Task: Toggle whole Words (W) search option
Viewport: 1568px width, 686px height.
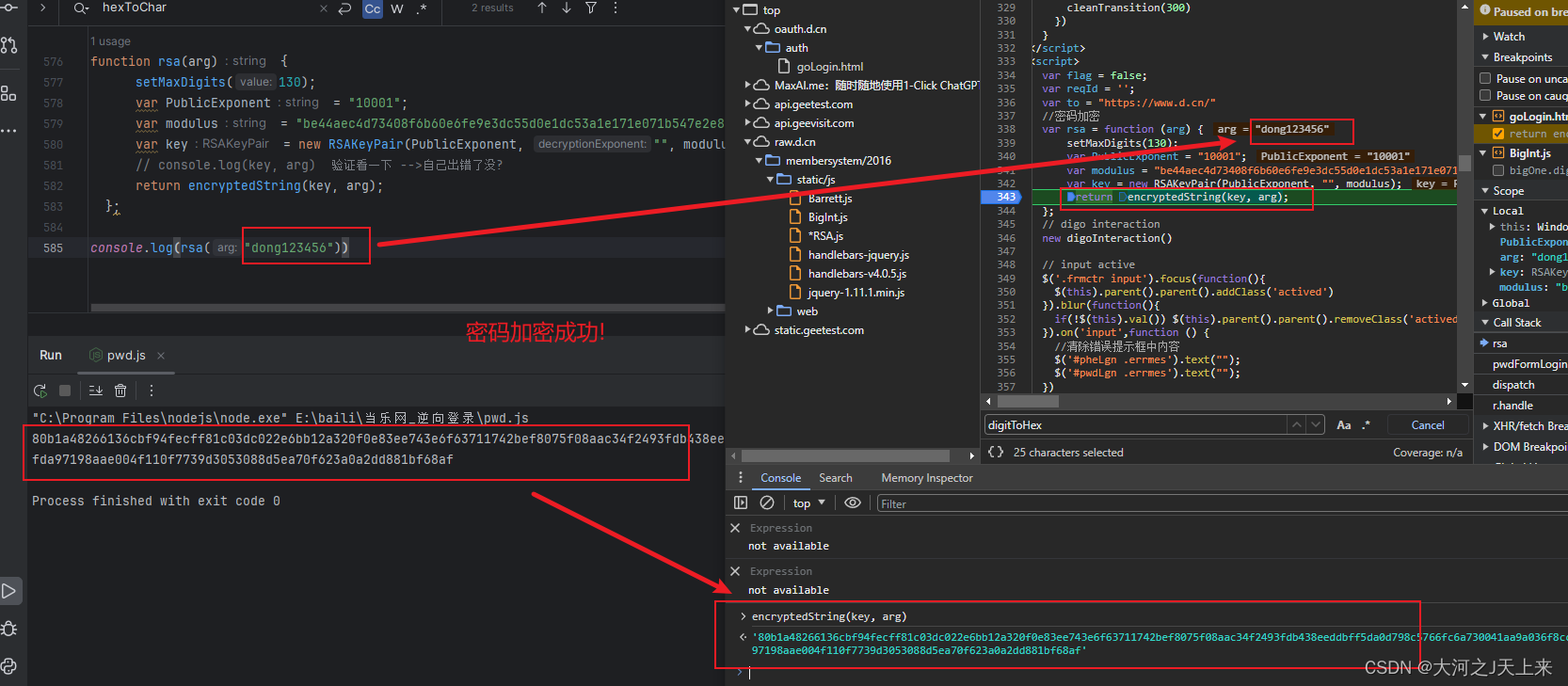Action: click(397, 8)
